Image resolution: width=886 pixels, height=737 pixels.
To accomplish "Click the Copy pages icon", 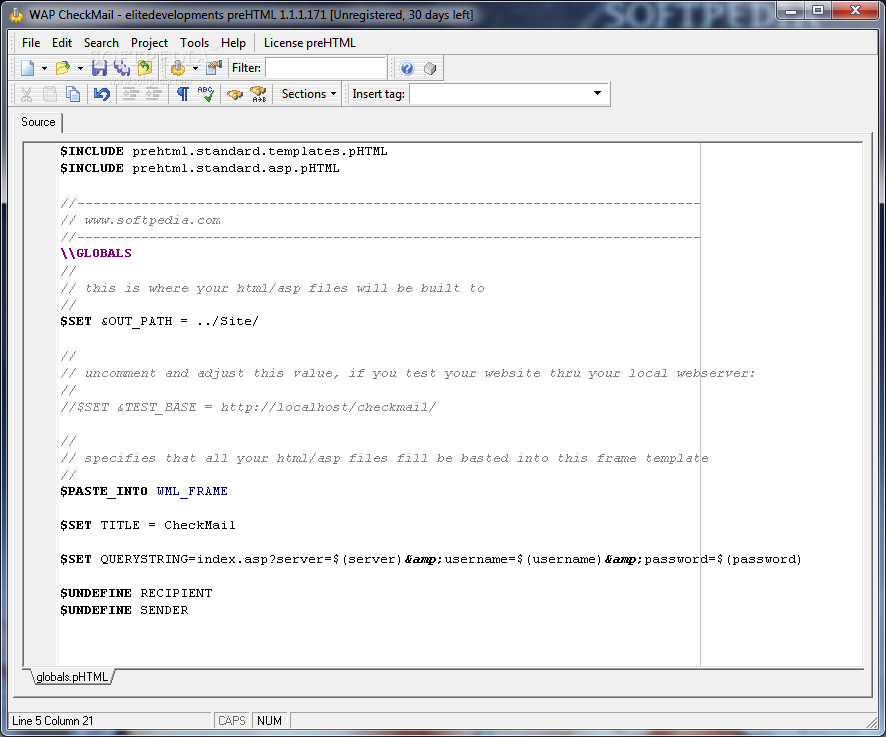I will 73,94.
